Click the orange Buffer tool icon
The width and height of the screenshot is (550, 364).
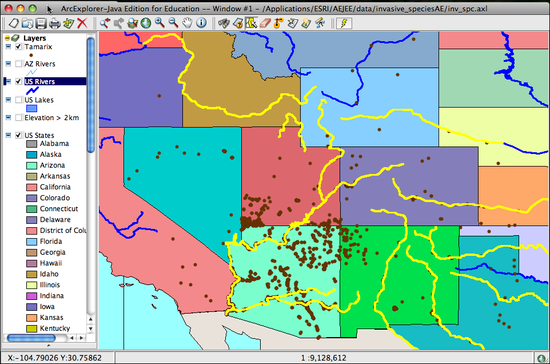(279, 23)
